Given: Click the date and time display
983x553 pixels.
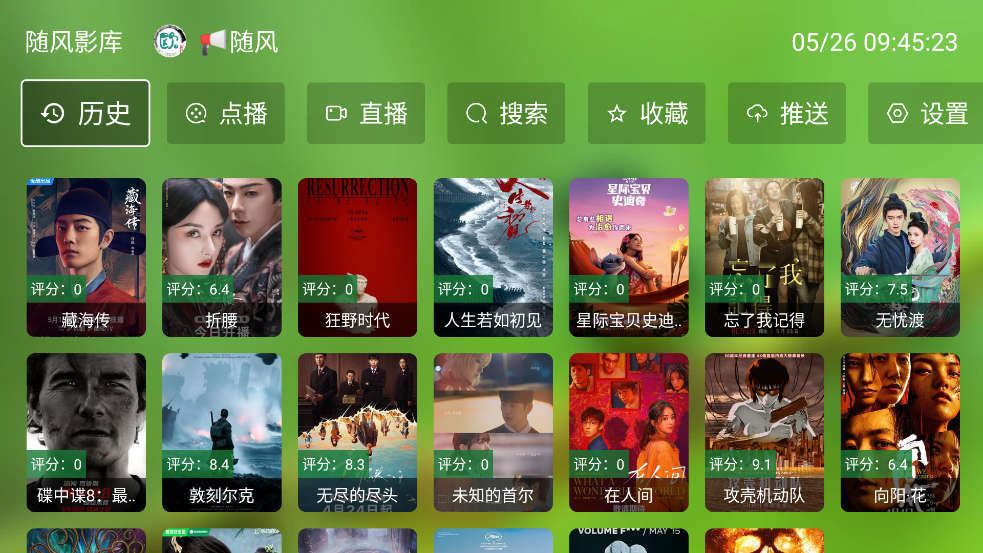Looking at the screenshot, I should coord(875,43).
